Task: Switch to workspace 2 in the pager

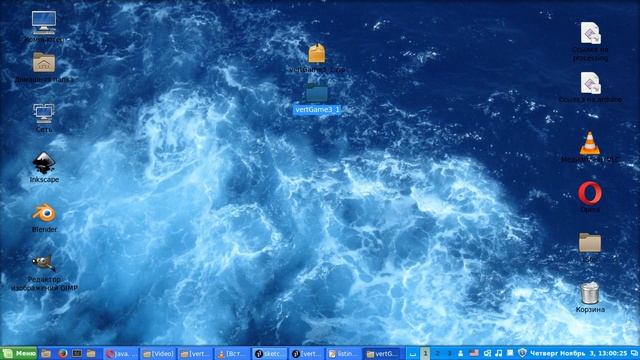Action: click(437, 354)
